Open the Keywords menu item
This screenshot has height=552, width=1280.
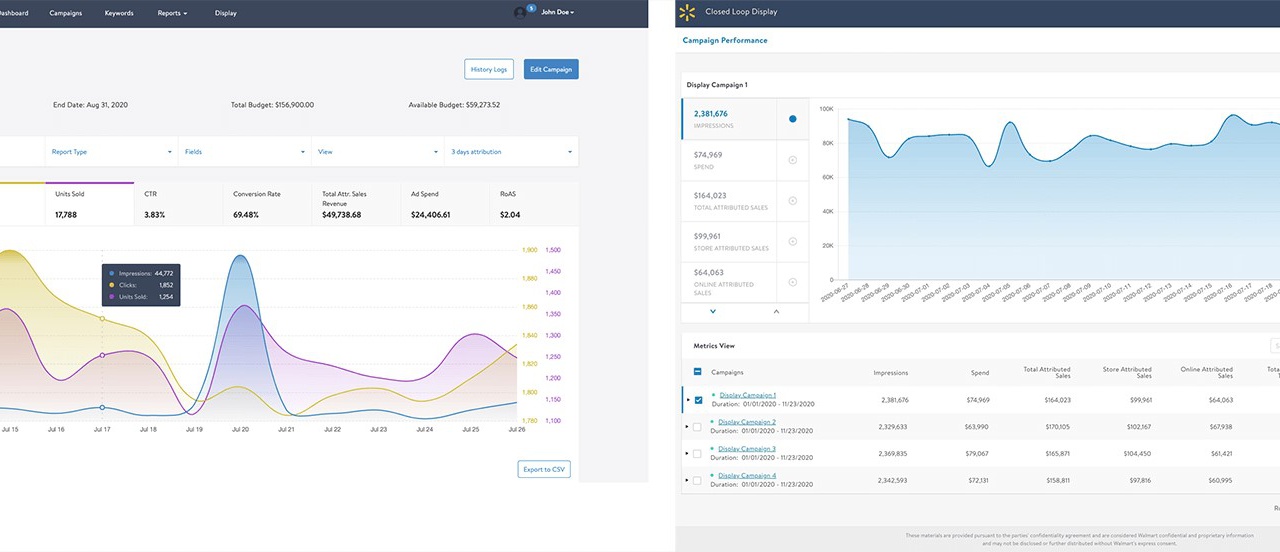119,13
